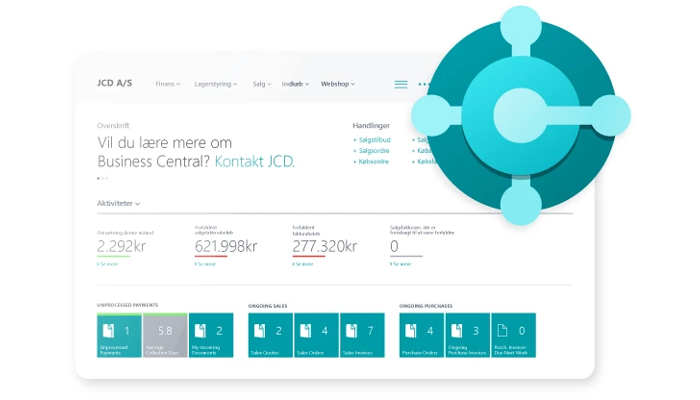Click the 2.292kr turnover value
The width and height of the screenshot is (700, 400).
[x=121, y=246]
